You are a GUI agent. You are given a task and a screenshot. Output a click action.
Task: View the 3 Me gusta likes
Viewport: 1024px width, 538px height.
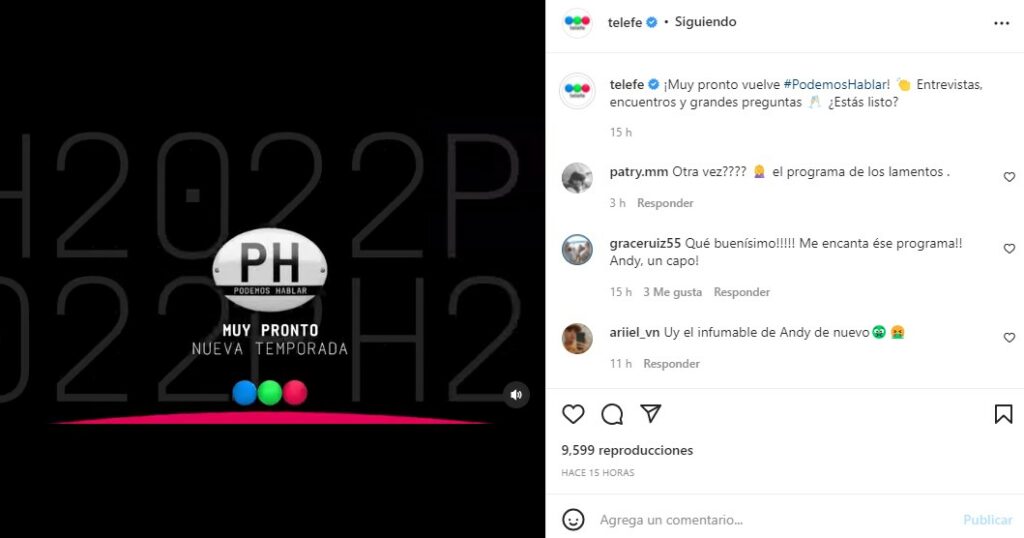tap(673, 292)
